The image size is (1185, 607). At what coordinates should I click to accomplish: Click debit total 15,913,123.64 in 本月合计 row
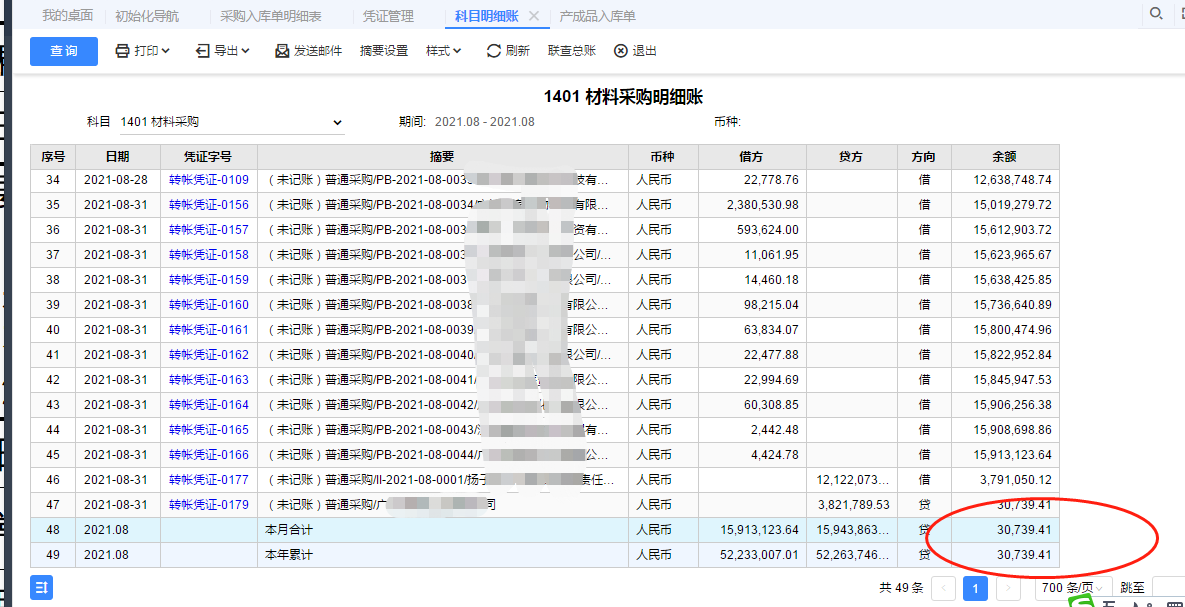tap(758, 530)
